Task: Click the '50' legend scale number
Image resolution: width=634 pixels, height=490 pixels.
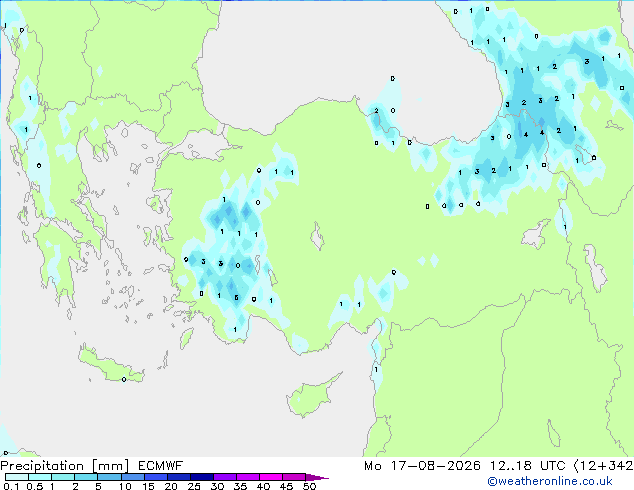Action: [309, 486]
